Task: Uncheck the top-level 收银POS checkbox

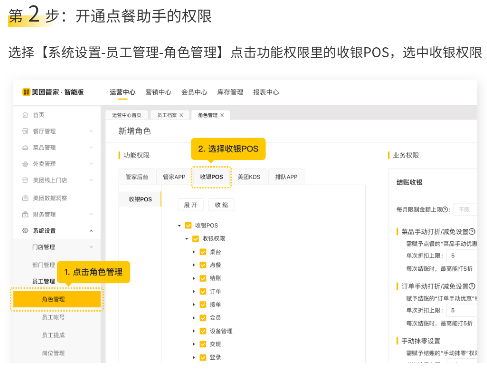Action: tap(188, 226)
